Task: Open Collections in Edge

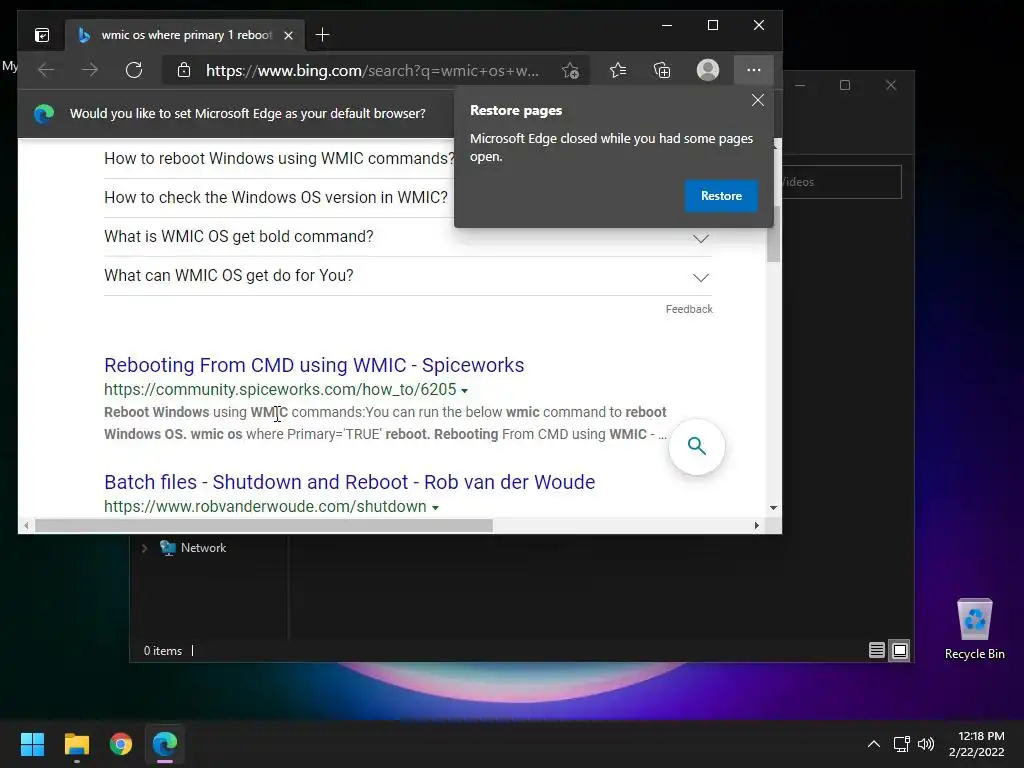Action: 662,70
